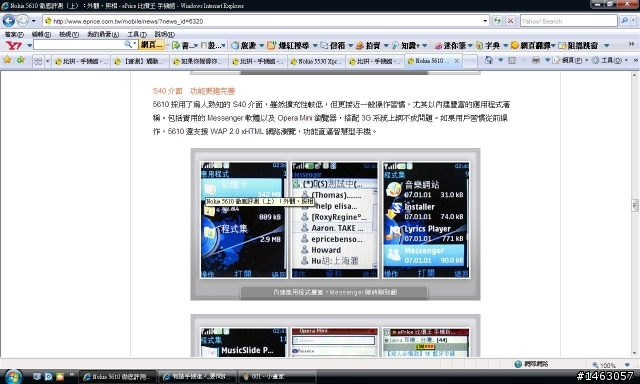Viewport: 640px width, 384px height.
Task: Expand the 阻擋視窗 dropdown arrow
Action: click(607, 46)
